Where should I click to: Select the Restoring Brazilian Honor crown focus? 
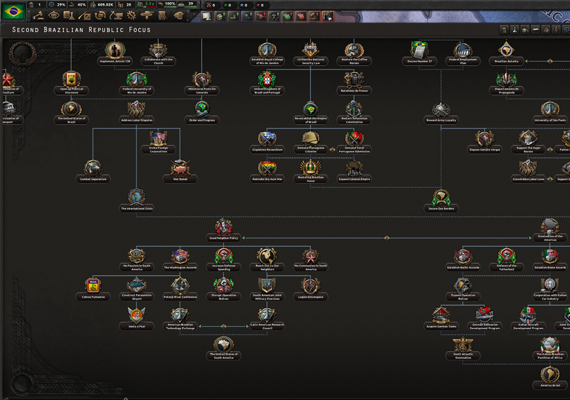tap(310, 172)
